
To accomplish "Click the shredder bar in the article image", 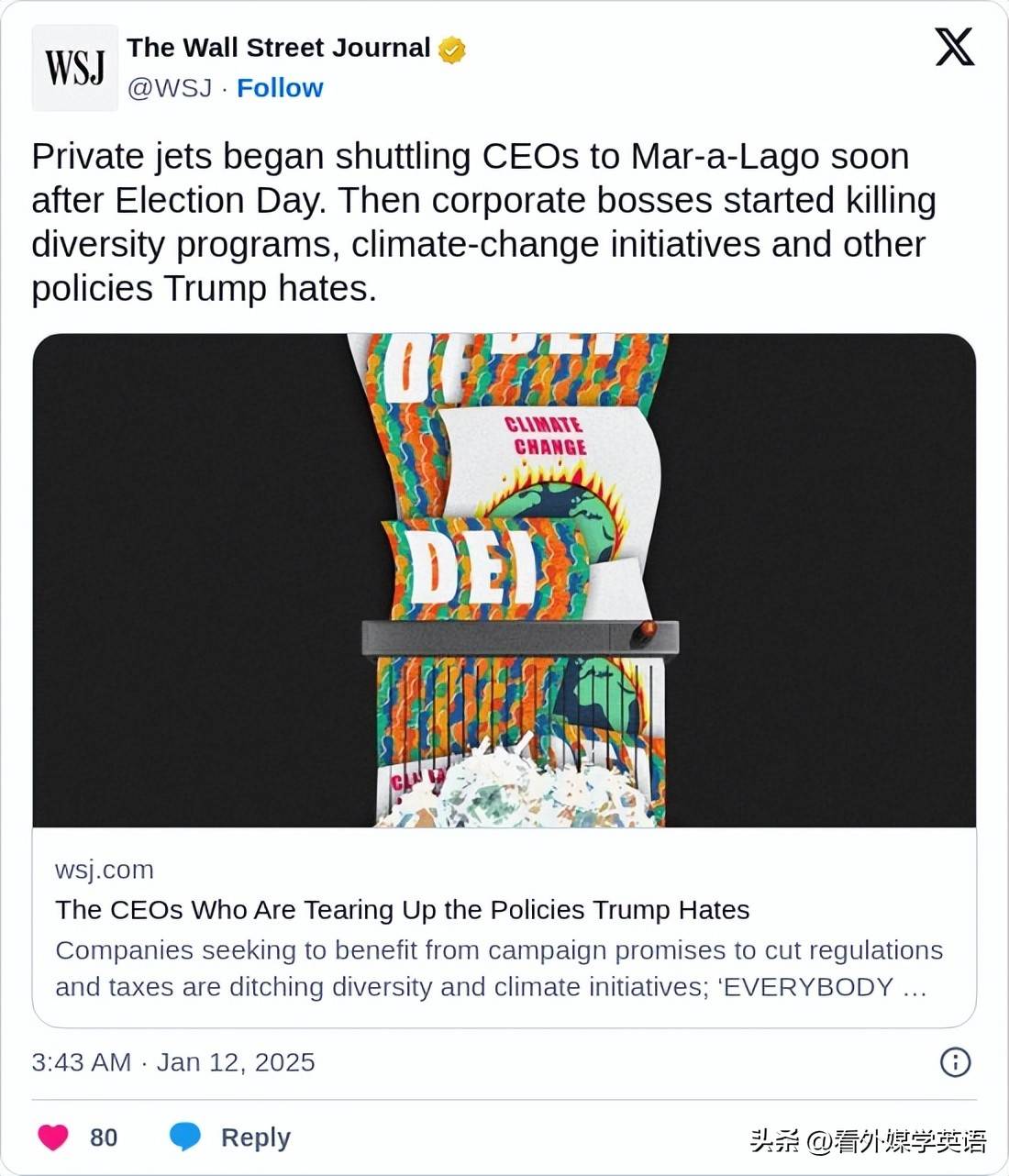I will 520,637.
